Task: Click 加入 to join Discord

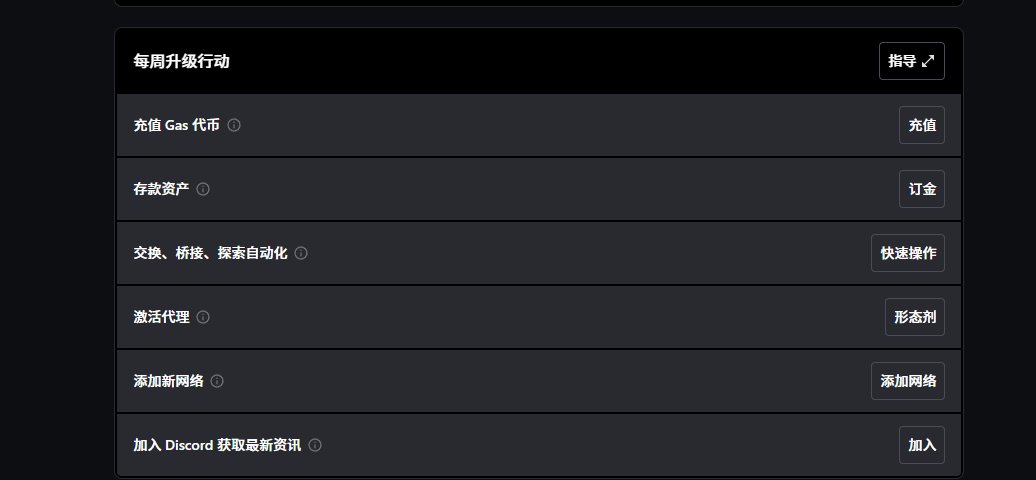Action: coord(922,446)
